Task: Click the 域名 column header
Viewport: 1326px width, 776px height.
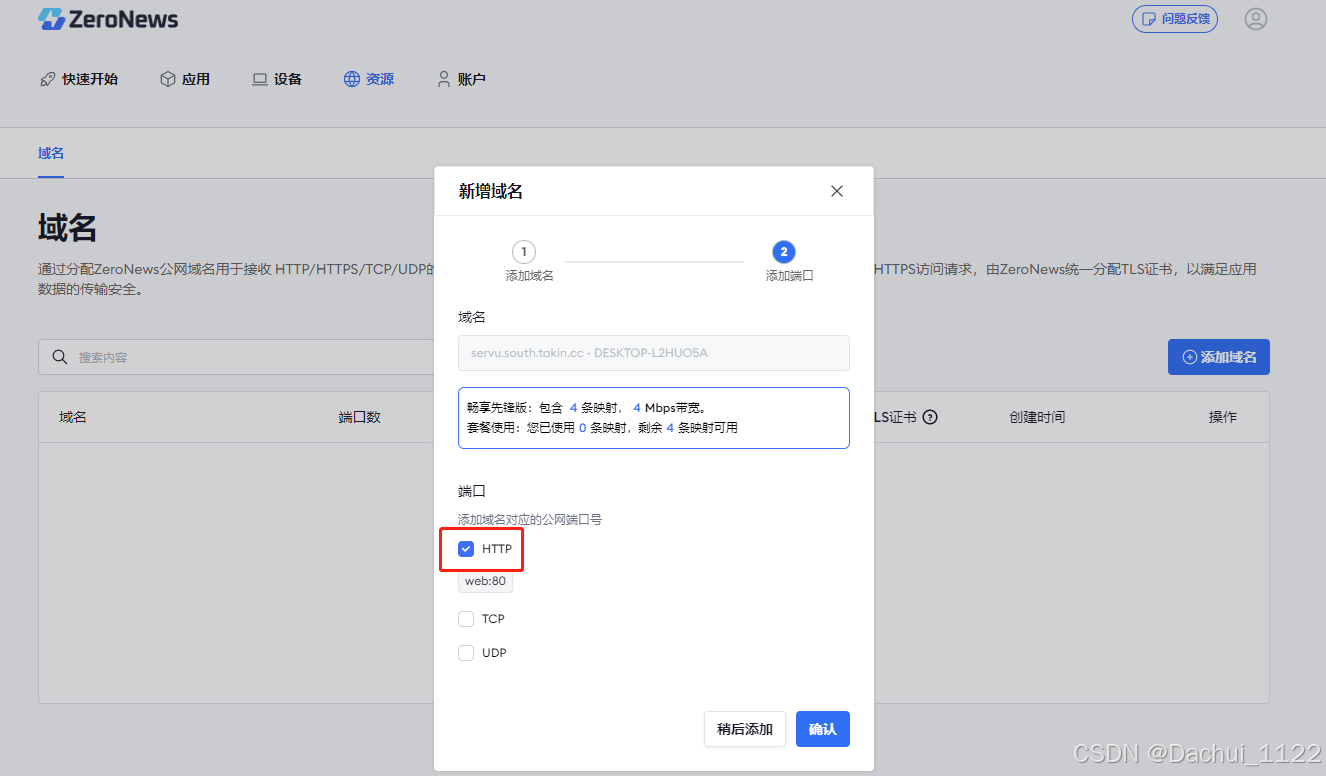Action: pyautogui.click(x=73, y=417)
